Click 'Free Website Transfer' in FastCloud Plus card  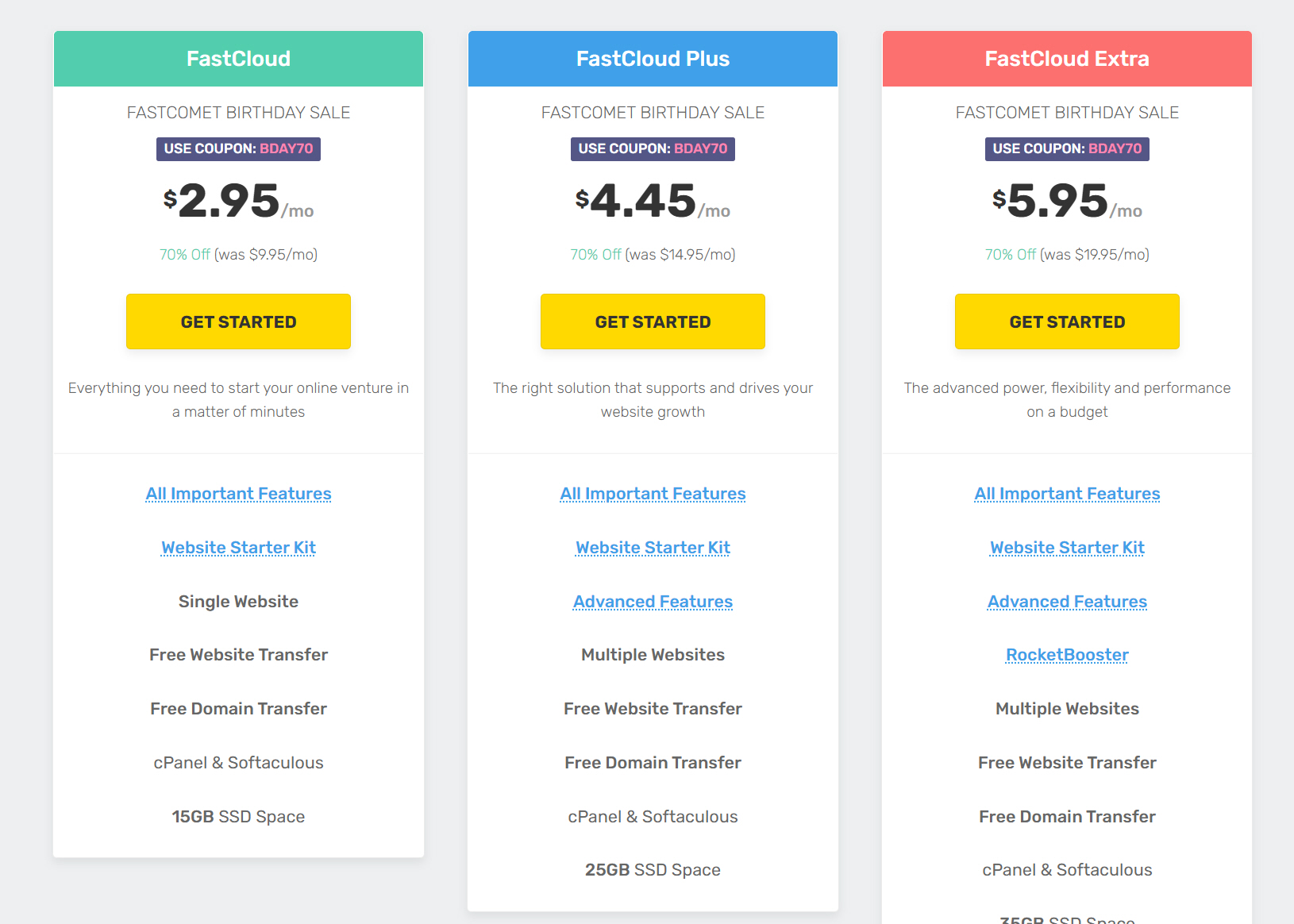pyautogui.click(x=653, y=709)
